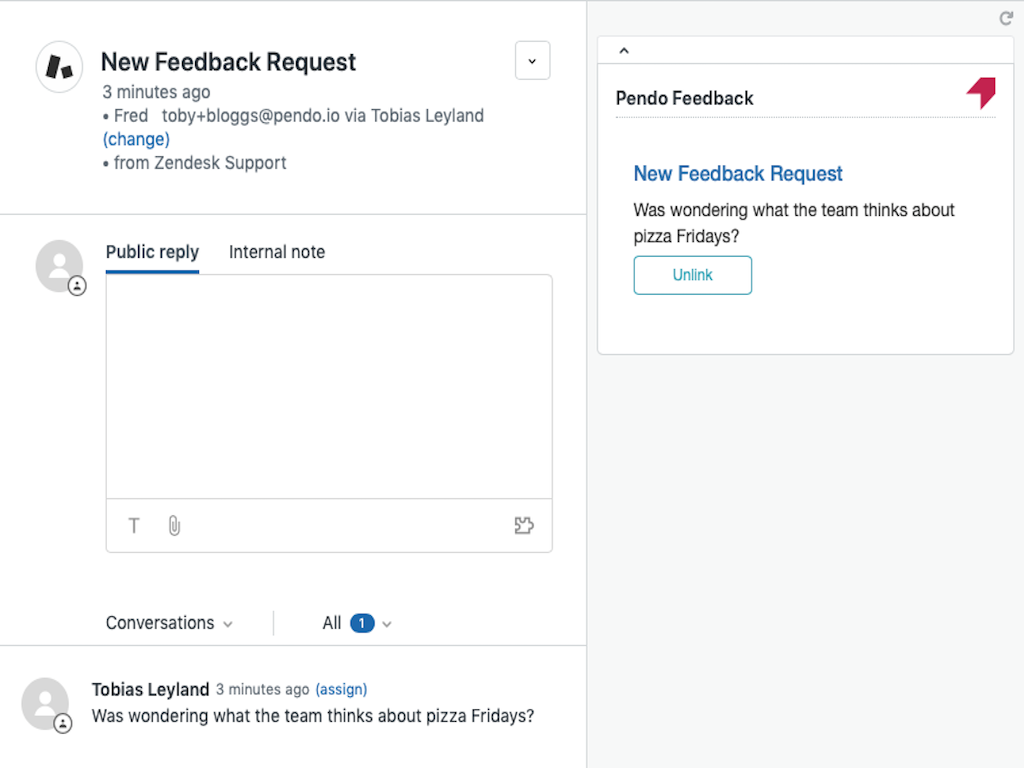Screen dimensions: 1024x768
Task: Collapse the Pendo Feedback panel
Action: tap(624, 50)
